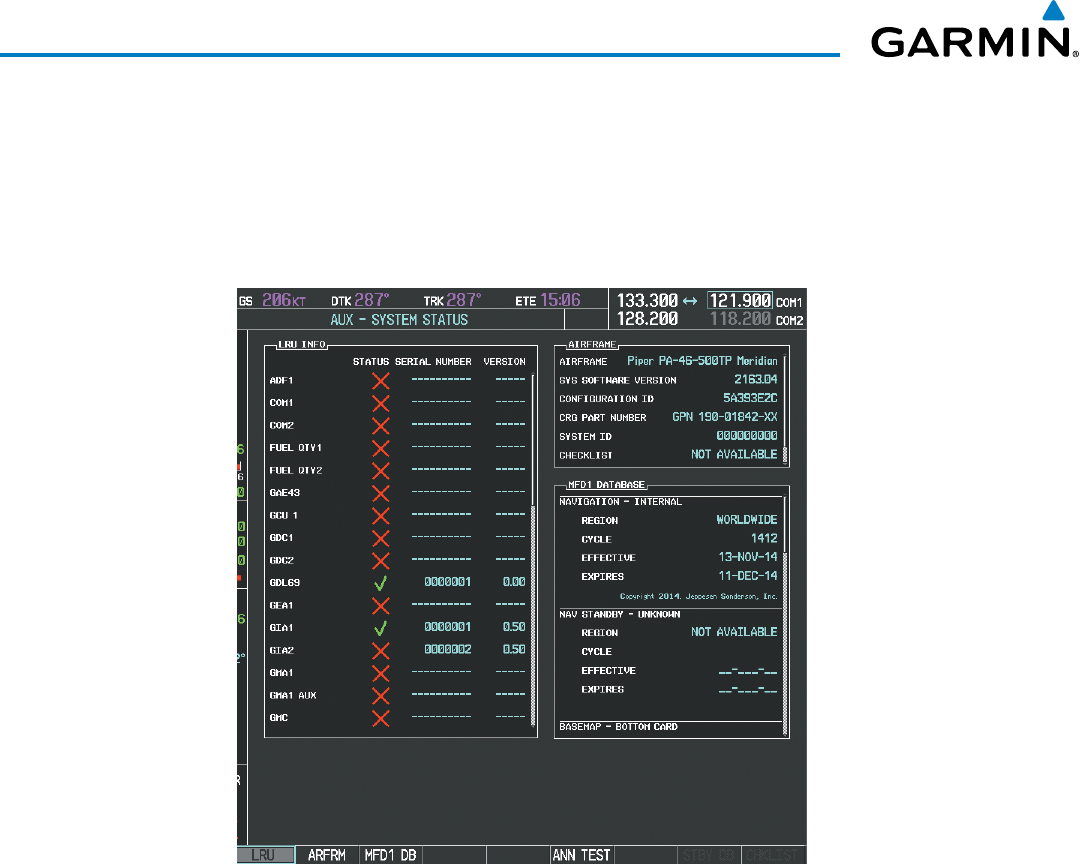Click effective date 13-NOV-14
Screen dimensions: 1080x864
pyautogui.click(x=748, y=557)
